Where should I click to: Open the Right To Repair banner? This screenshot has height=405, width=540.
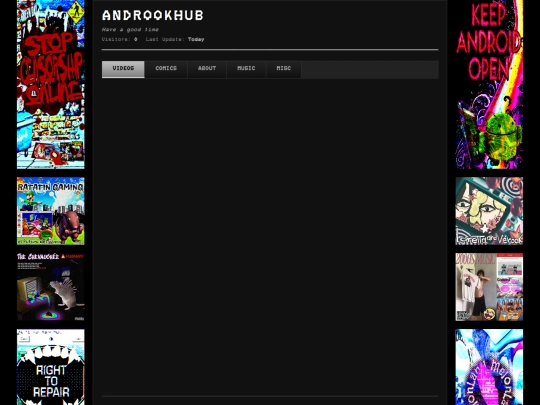(51, 367)
